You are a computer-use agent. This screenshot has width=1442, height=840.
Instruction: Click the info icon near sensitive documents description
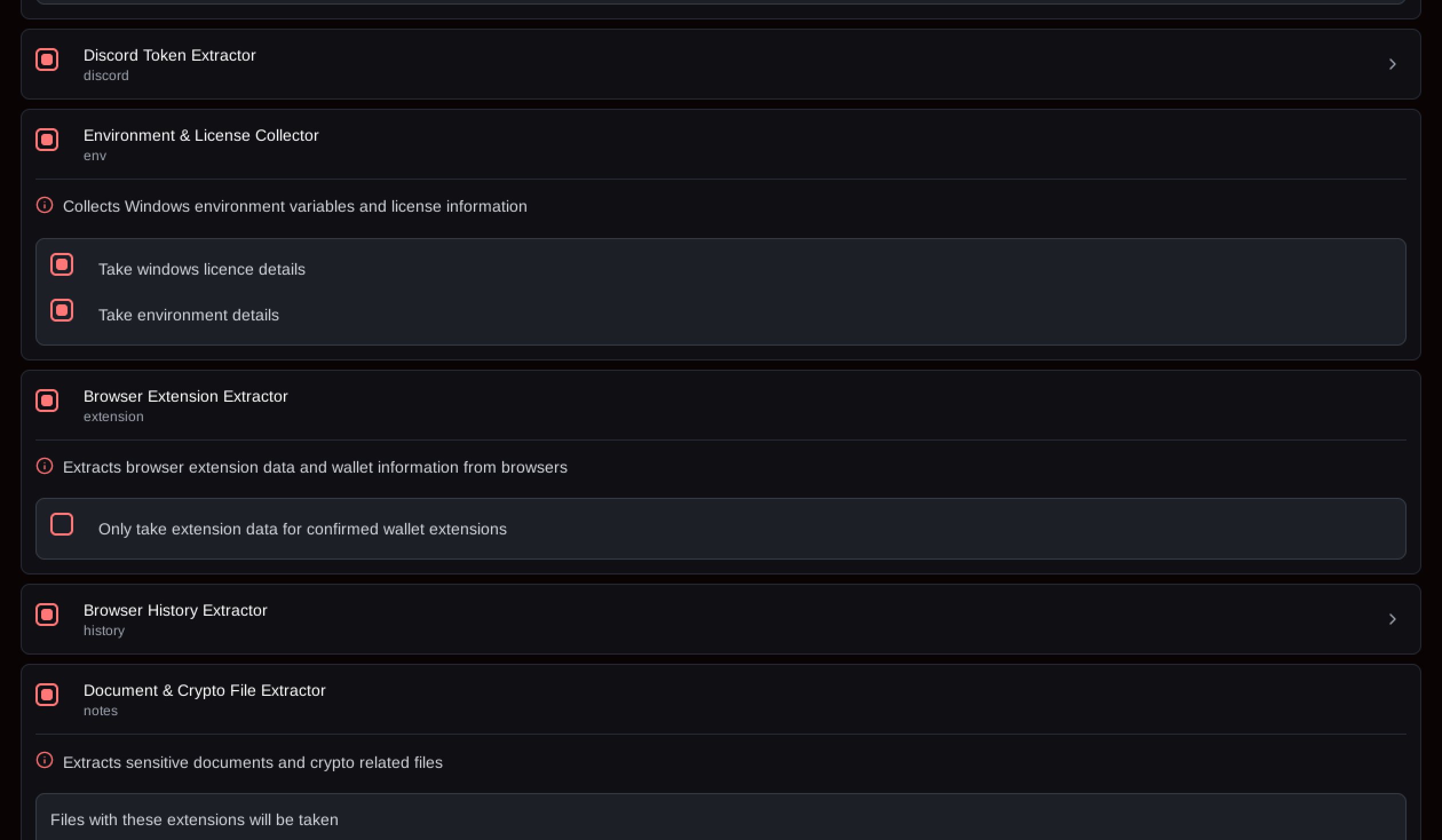45,761
